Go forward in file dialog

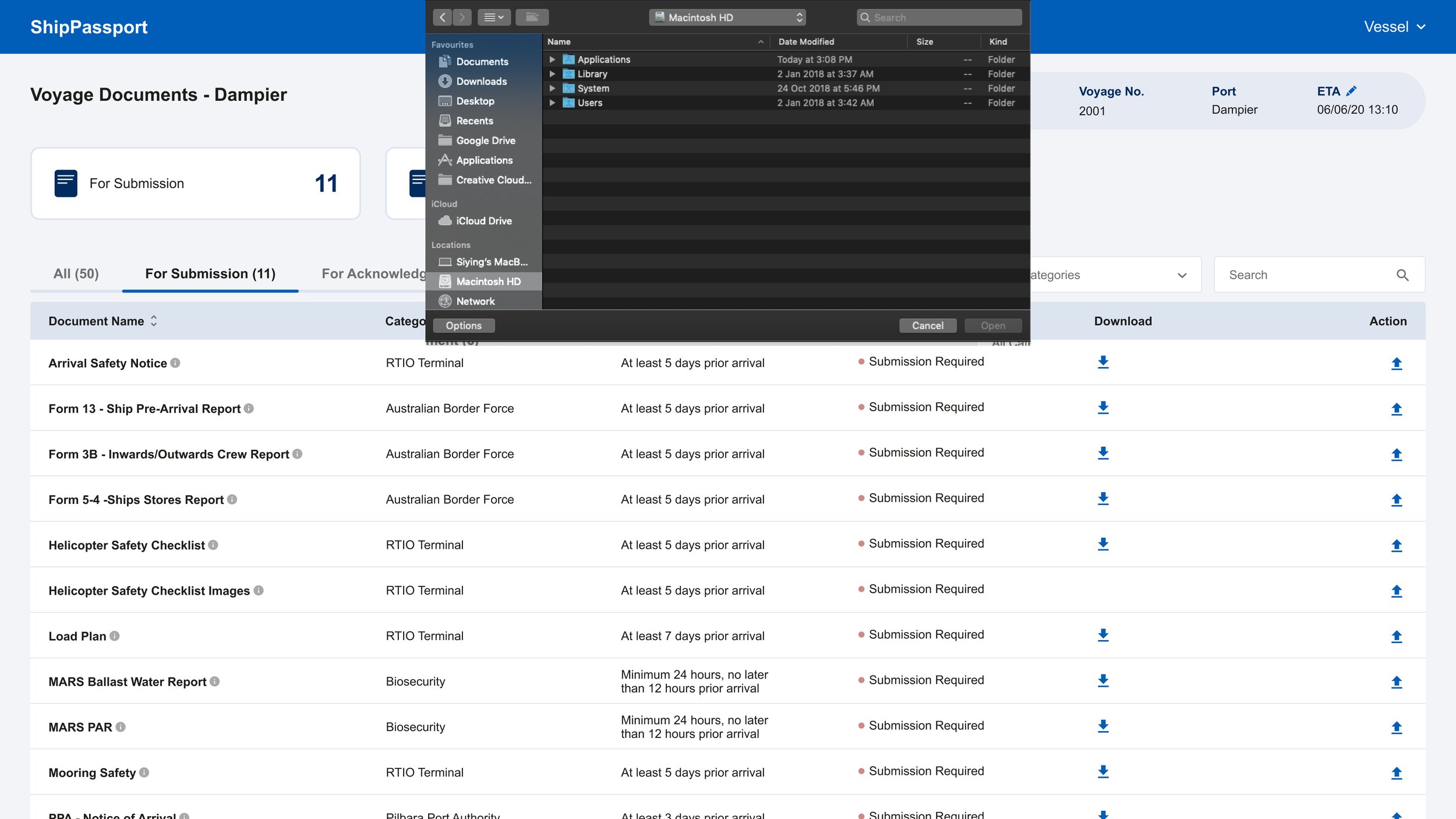(462, 17)
